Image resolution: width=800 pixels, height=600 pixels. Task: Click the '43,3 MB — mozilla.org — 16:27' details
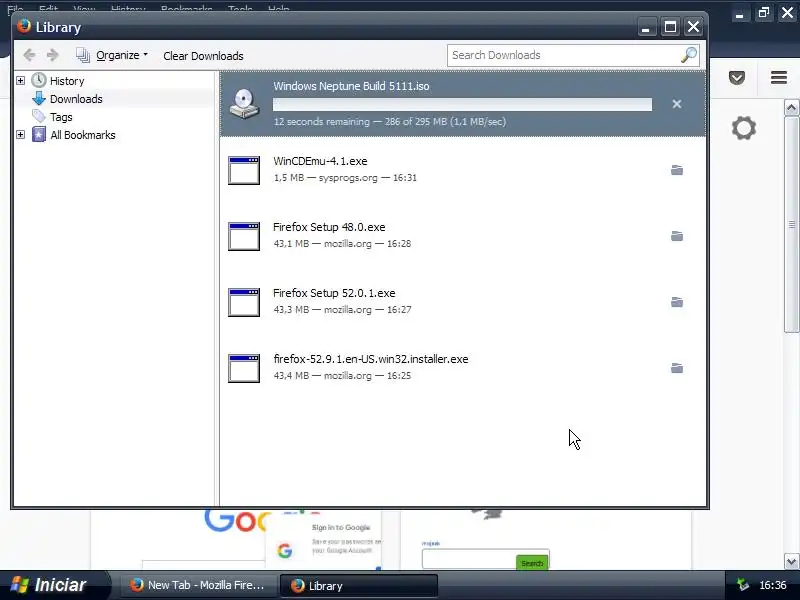342,310
